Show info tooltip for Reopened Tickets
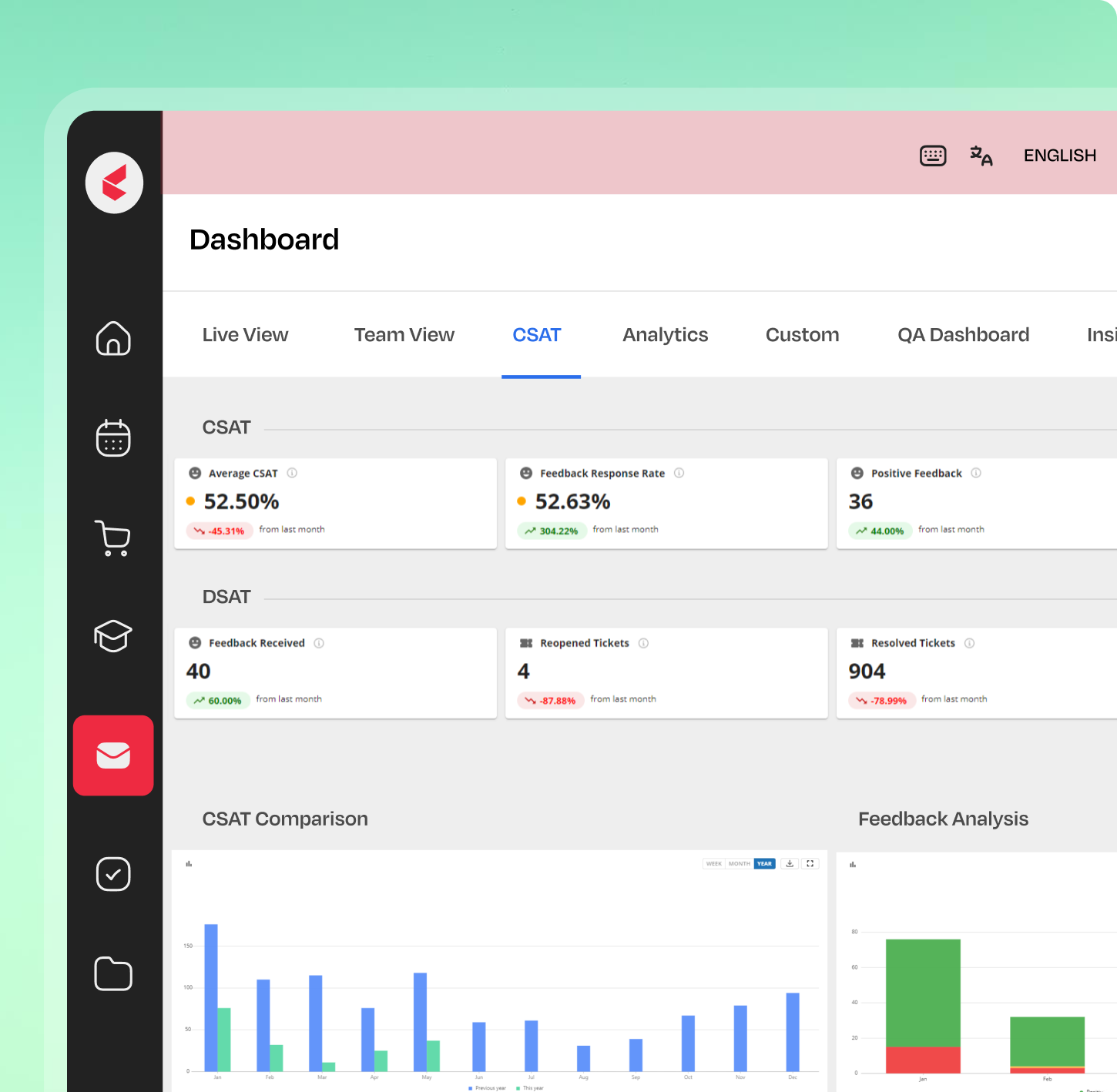This screenshot has width=1117, height=1092. click(x=643, y=643)
